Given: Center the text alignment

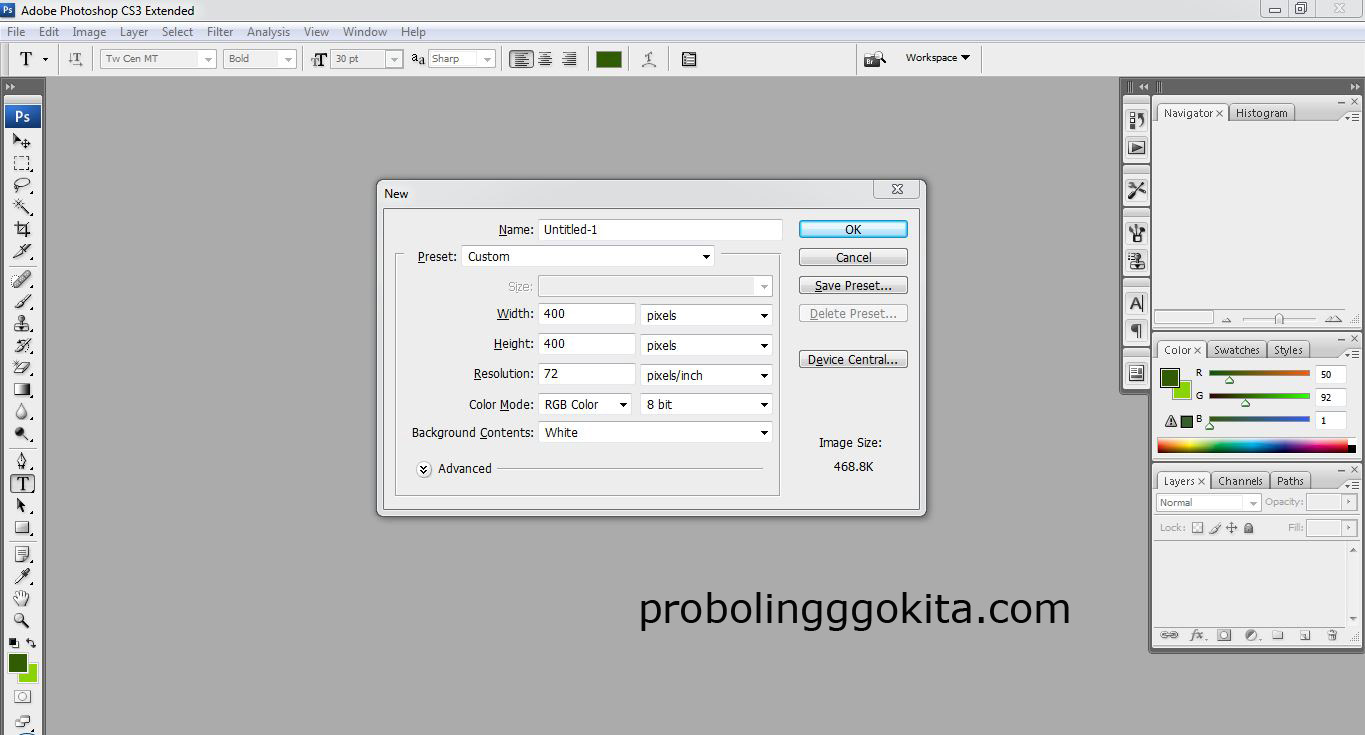Looking at the screenshot, I should pyautogui.click(x=545, y=59).
